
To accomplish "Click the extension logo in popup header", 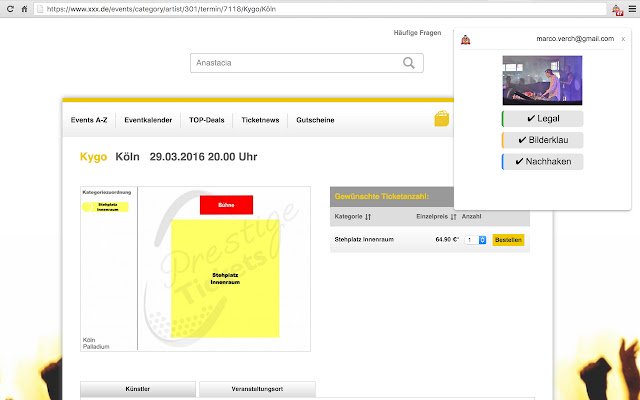I will click(465, 40).
